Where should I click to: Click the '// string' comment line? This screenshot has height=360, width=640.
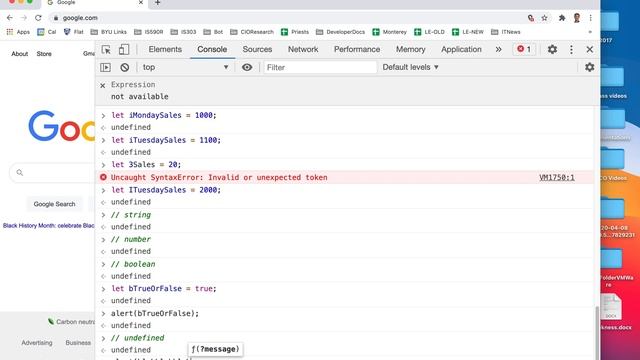click(131, 215)
